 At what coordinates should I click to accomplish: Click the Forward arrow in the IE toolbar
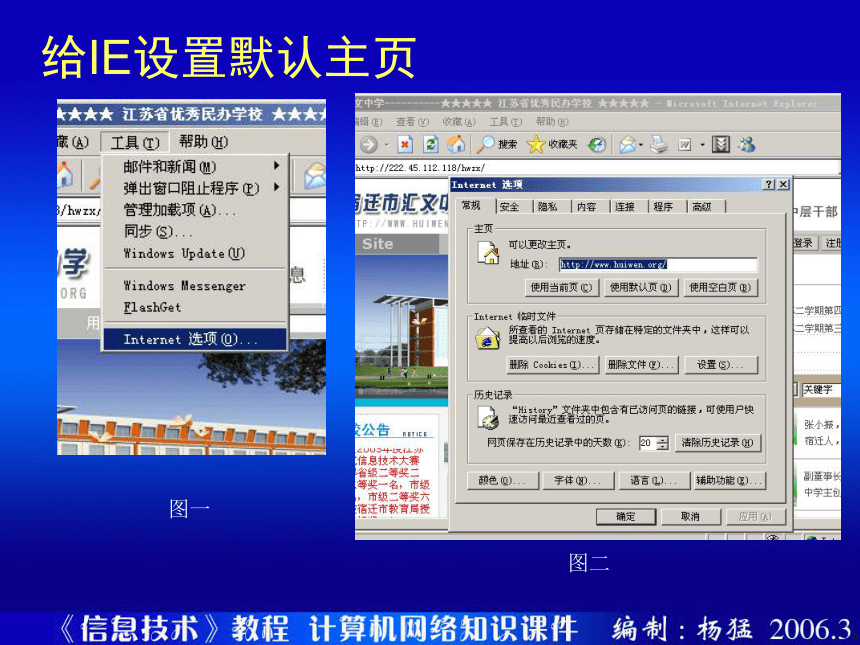click(x=369, y=145)
